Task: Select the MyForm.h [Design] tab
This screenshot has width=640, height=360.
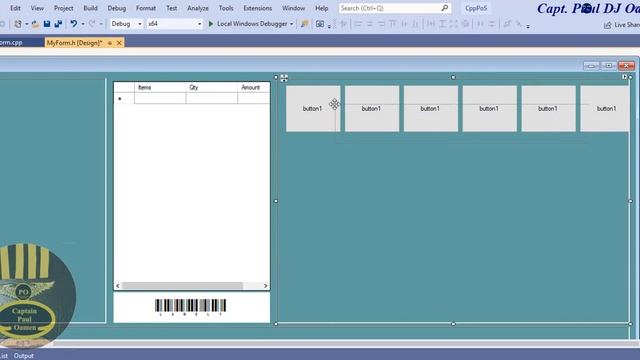Action: pos(74,42)
